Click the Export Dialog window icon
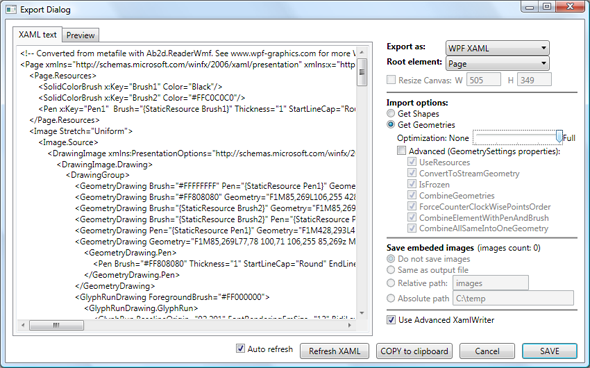590x368 pixels. (11, 10)
